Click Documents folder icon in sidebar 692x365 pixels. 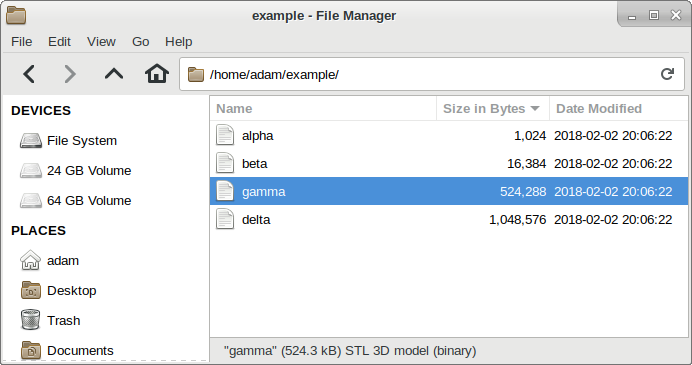tap(31, 350)
